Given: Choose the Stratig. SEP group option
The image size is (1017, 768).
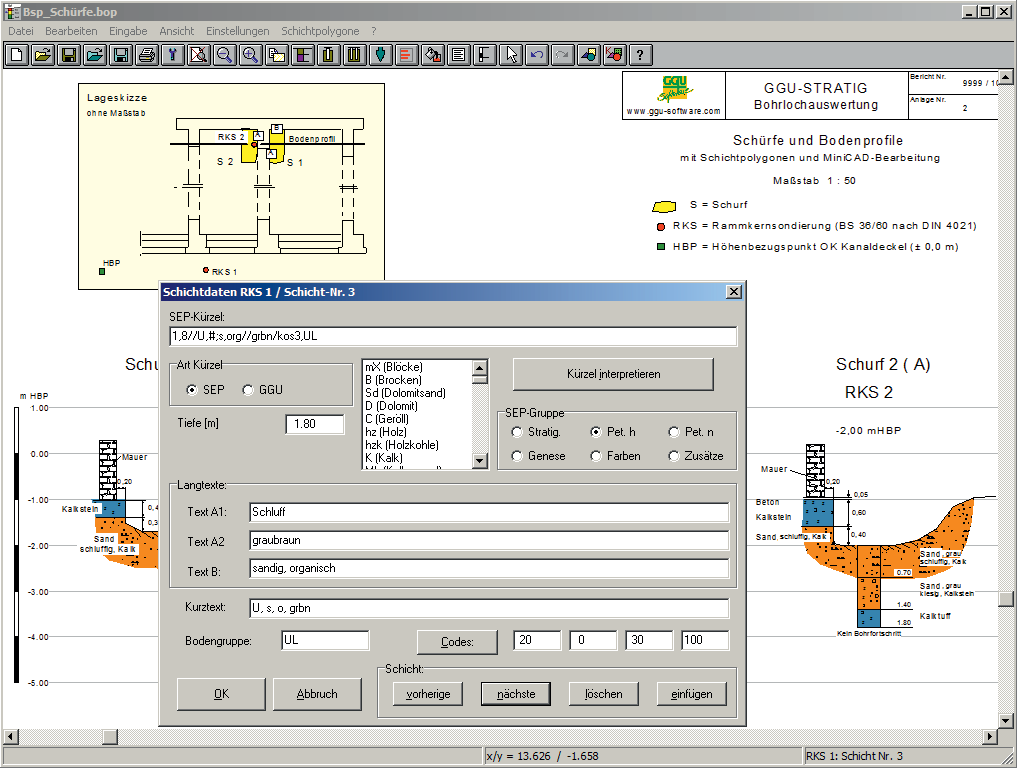Looking at the screenshot, I should pyautogui.click(x=517, y=432).
